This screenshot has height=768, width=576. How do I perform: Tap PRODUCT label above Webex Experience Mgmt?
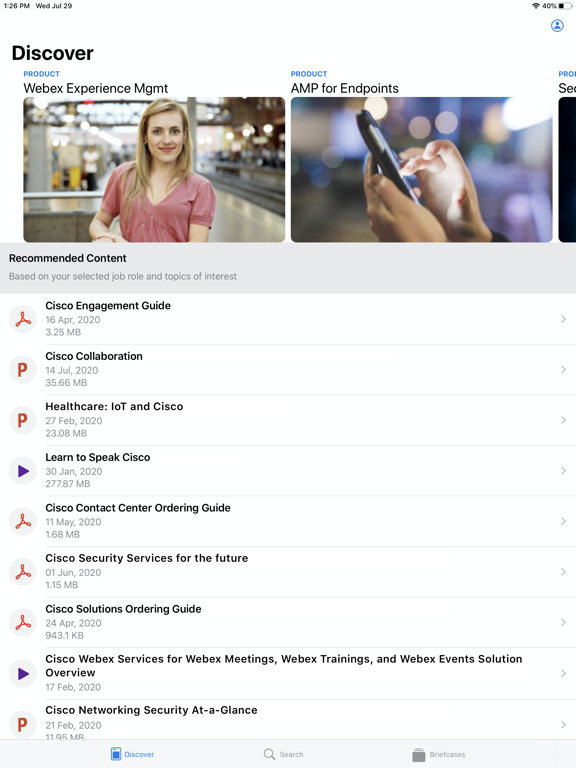[x=42, y=74]
